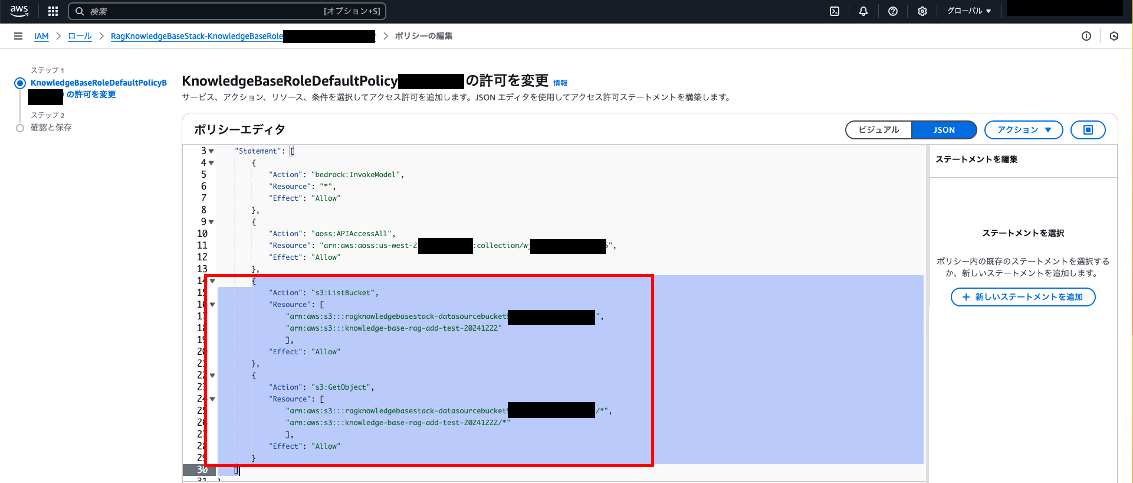Open the AWS console home logo
1133x483 pixels.
tap(19, 11)
